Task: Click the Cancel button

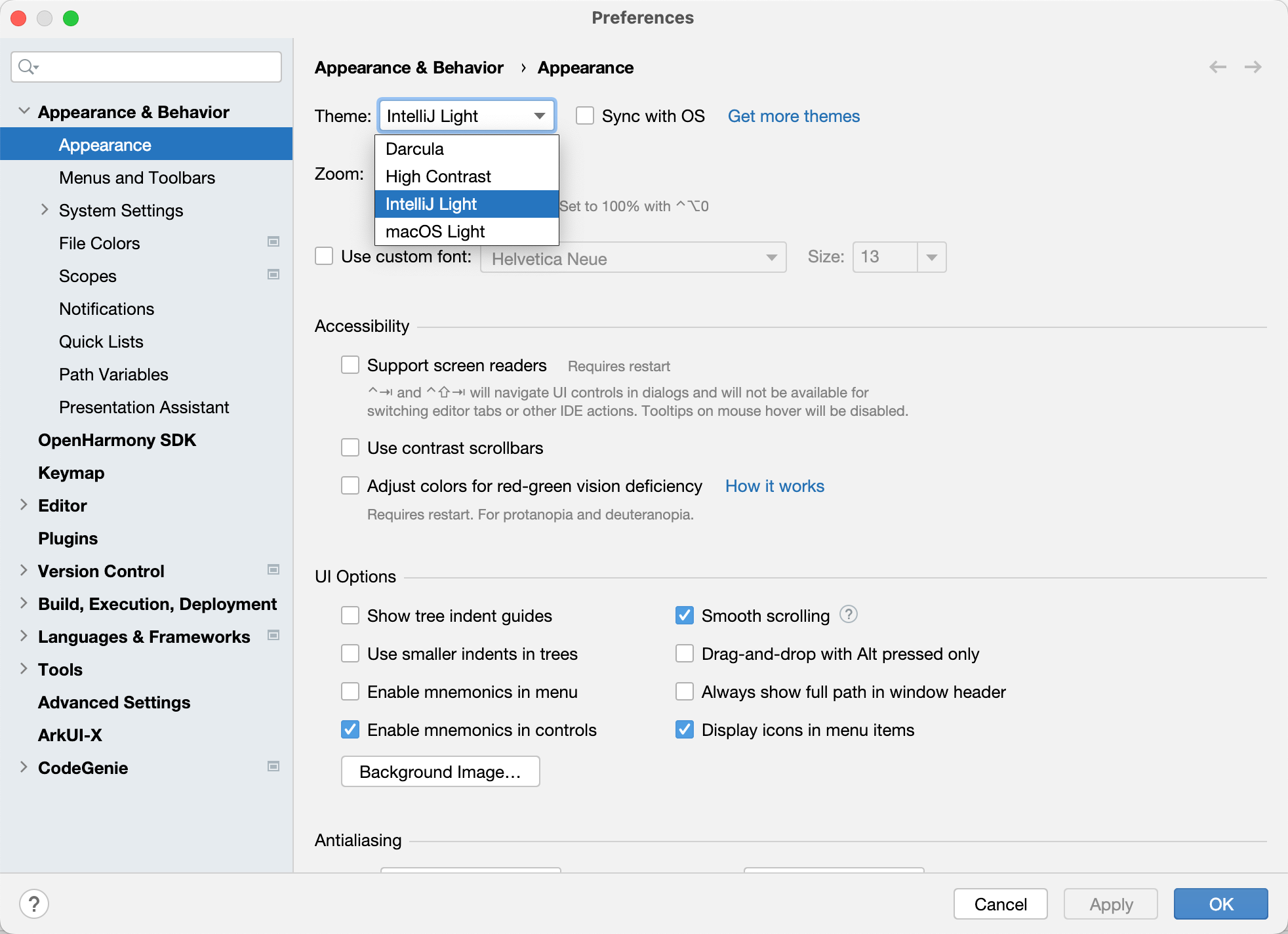Action: [x=1001, y=904]
